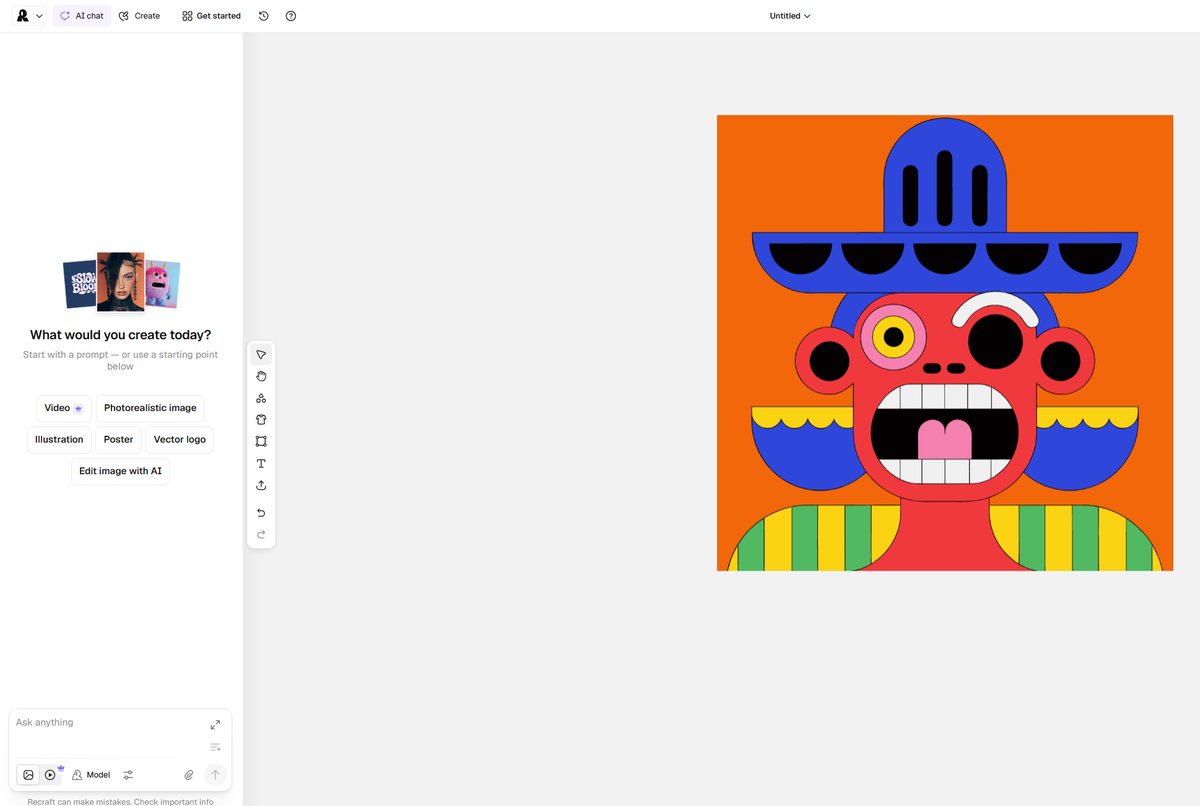
Task: Switch to the Create tab
Action: [139, 16]
